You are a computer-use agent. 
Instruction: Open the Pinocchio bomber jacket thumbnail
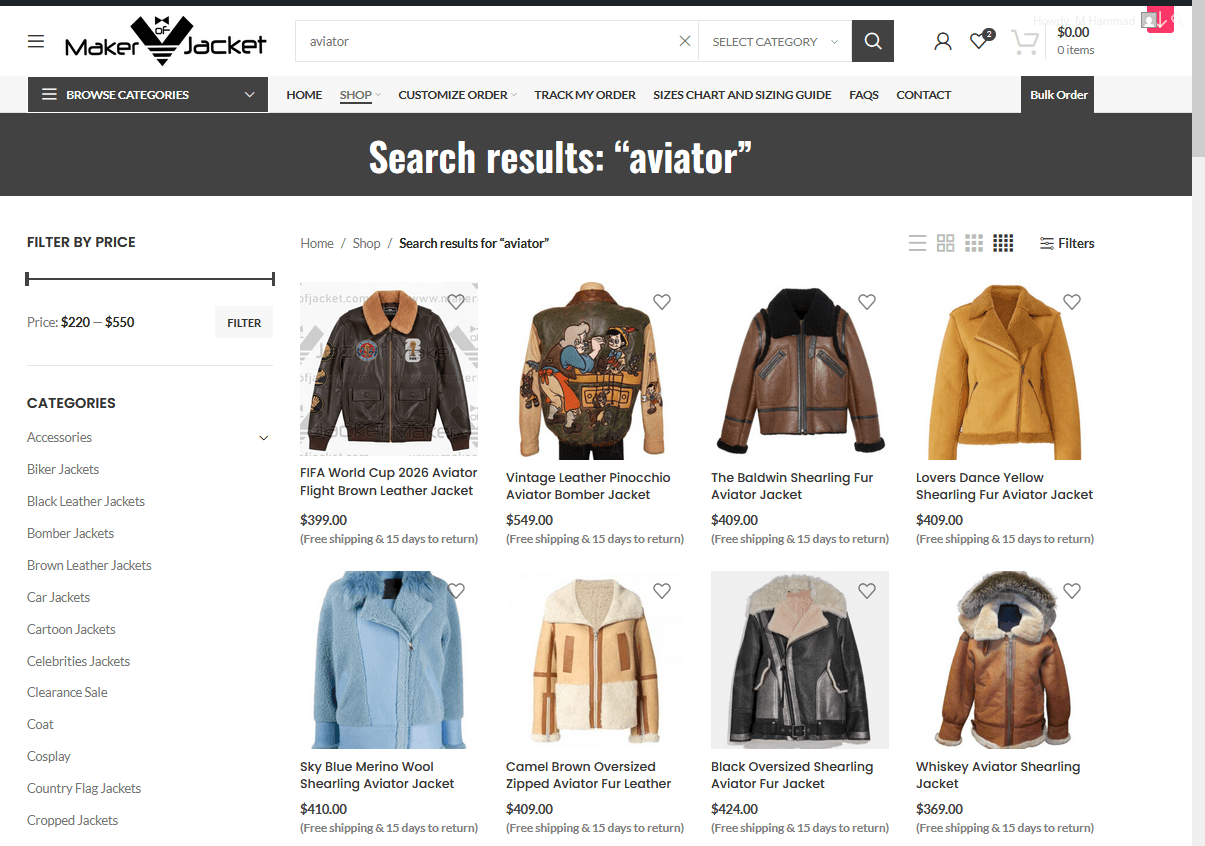595,371
